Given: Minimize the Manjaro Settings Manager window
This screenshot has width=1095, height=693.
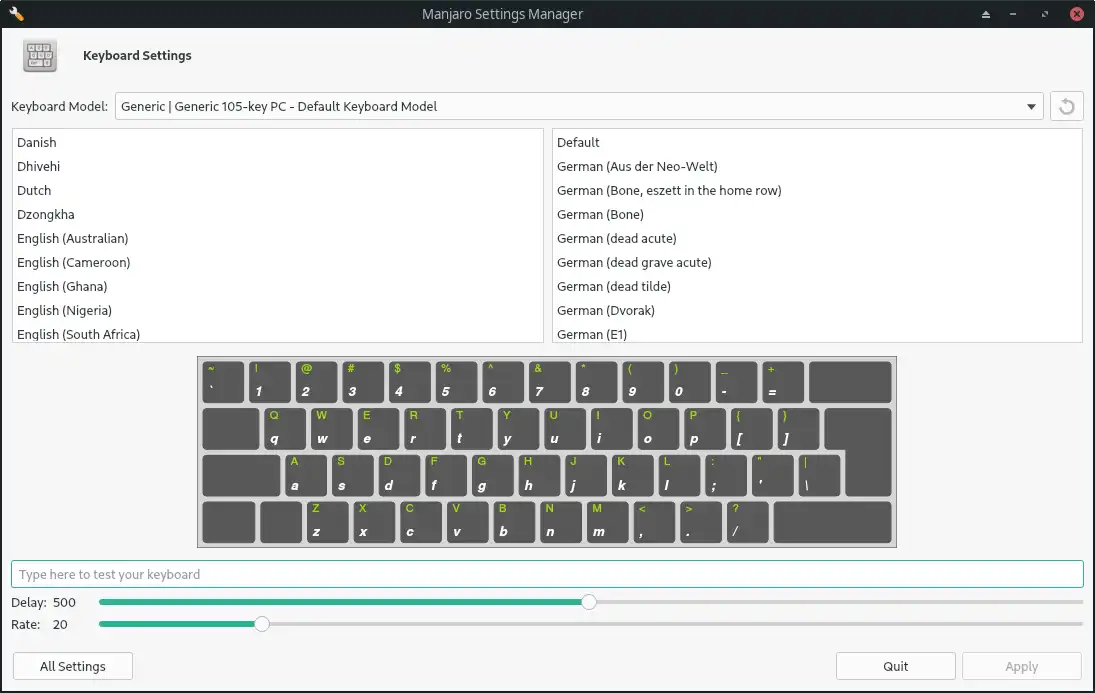Looking at the screenshot, I should pos(1013,14).
